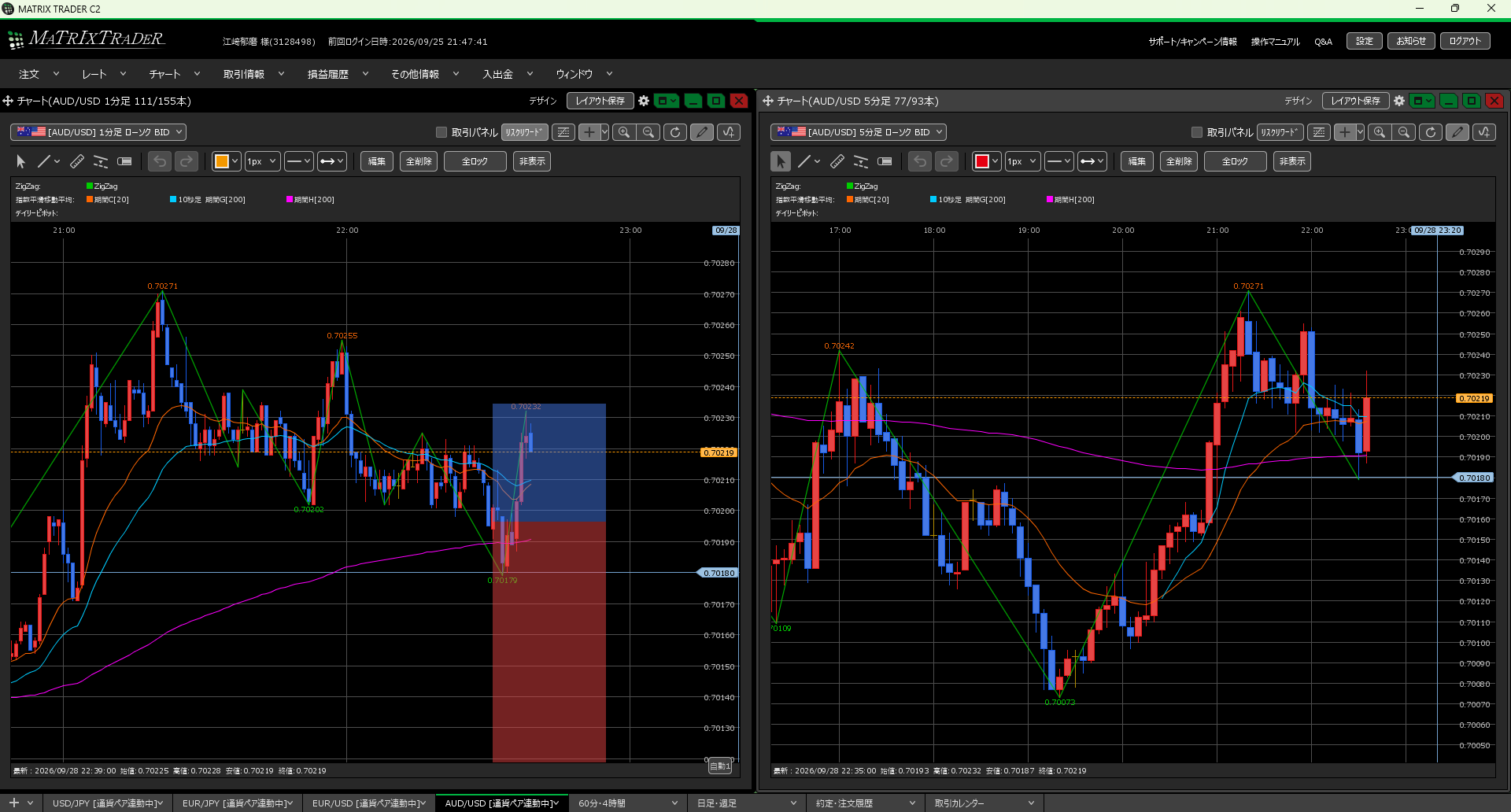The width and height of the screenshot is (1511, 812).
Task: Toggle リスクリワード button in 1-minute chart
Action: [x=524, y=132]
